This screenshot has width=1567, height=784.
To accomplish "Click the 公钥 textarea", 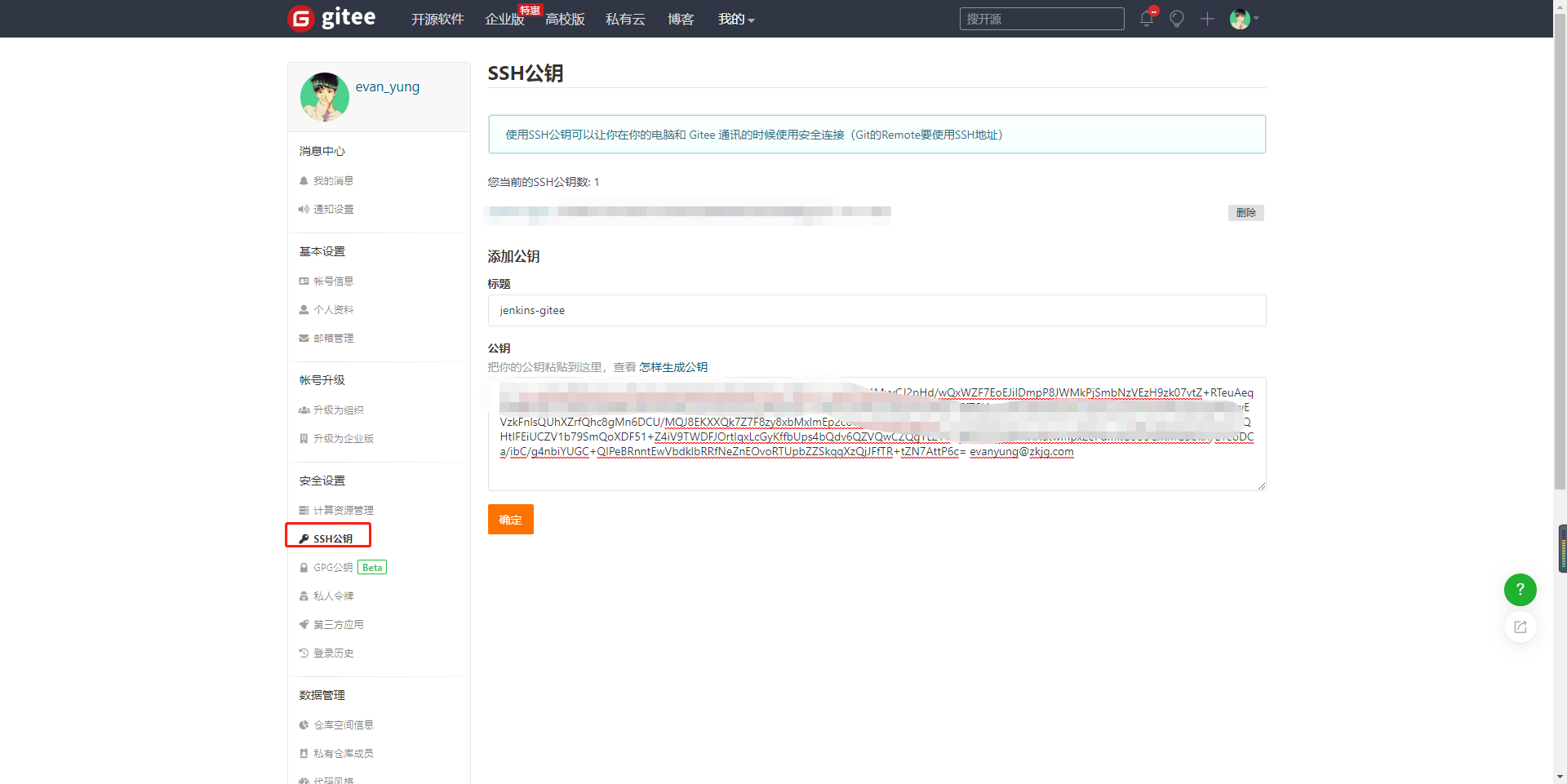I will (877, 472).
